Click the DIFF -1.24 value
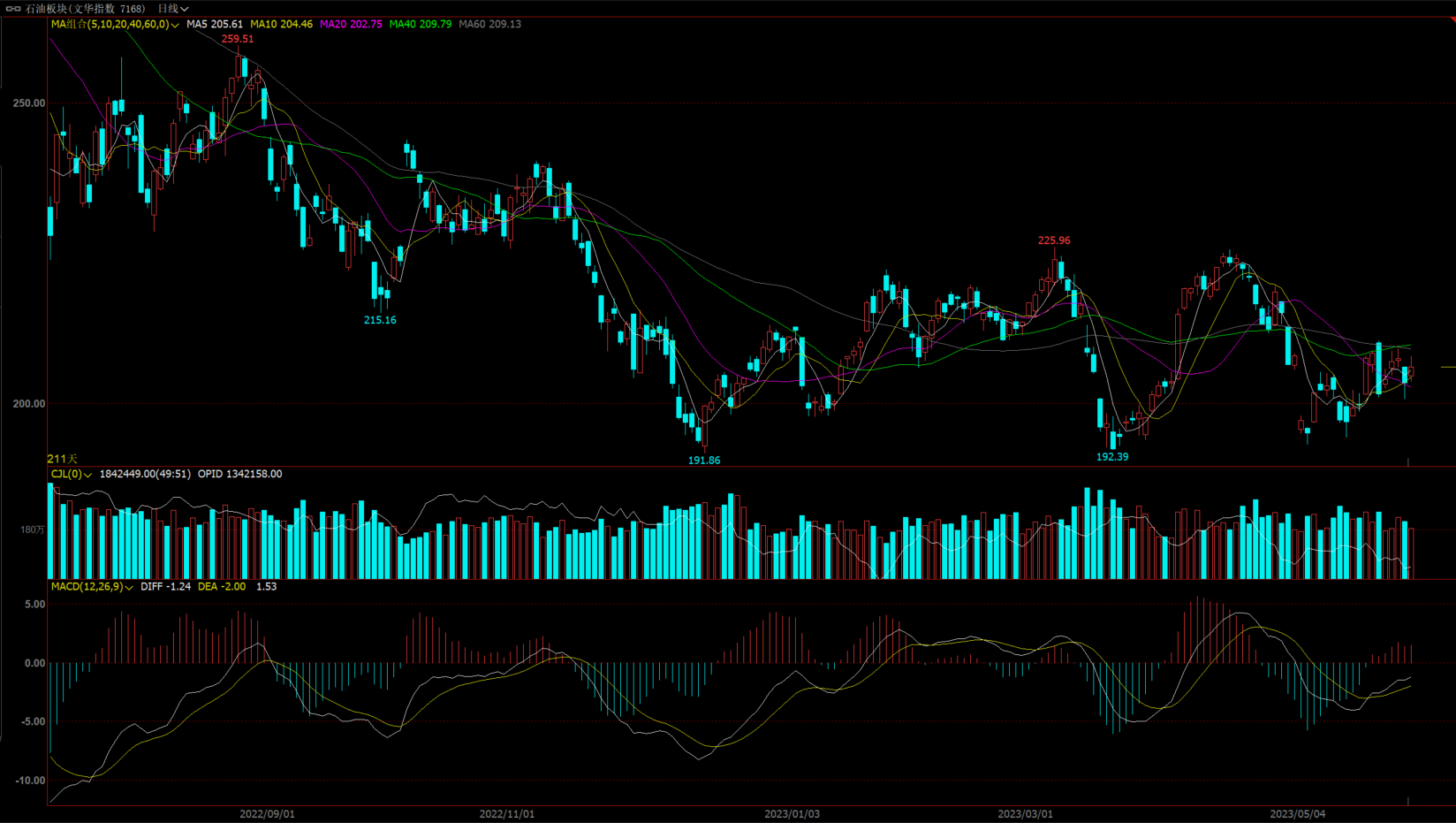This screenshot has height=823, width=1456. pyautogui.click(x=166, y=587)
